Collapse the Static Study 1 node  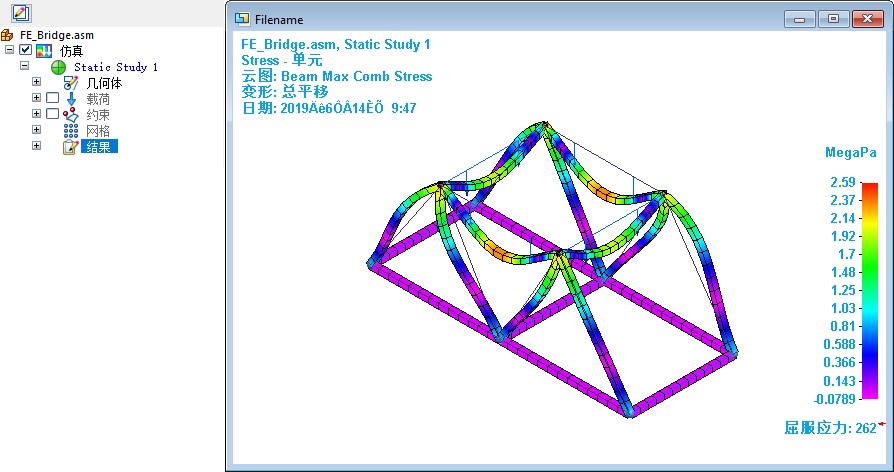point(24,66)
